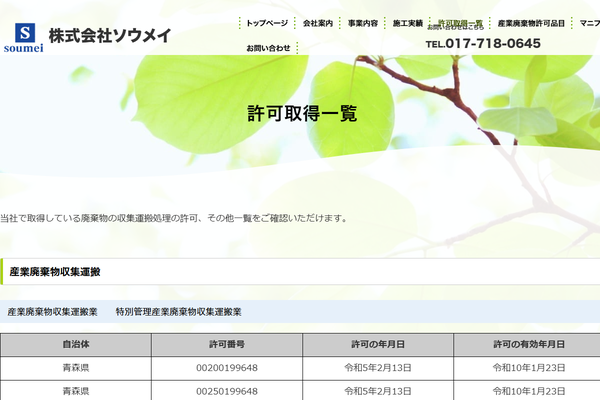Open the 許可取得一覧 navigation item
This screenshot has height=400, width=600.
[x=460, y=23]
